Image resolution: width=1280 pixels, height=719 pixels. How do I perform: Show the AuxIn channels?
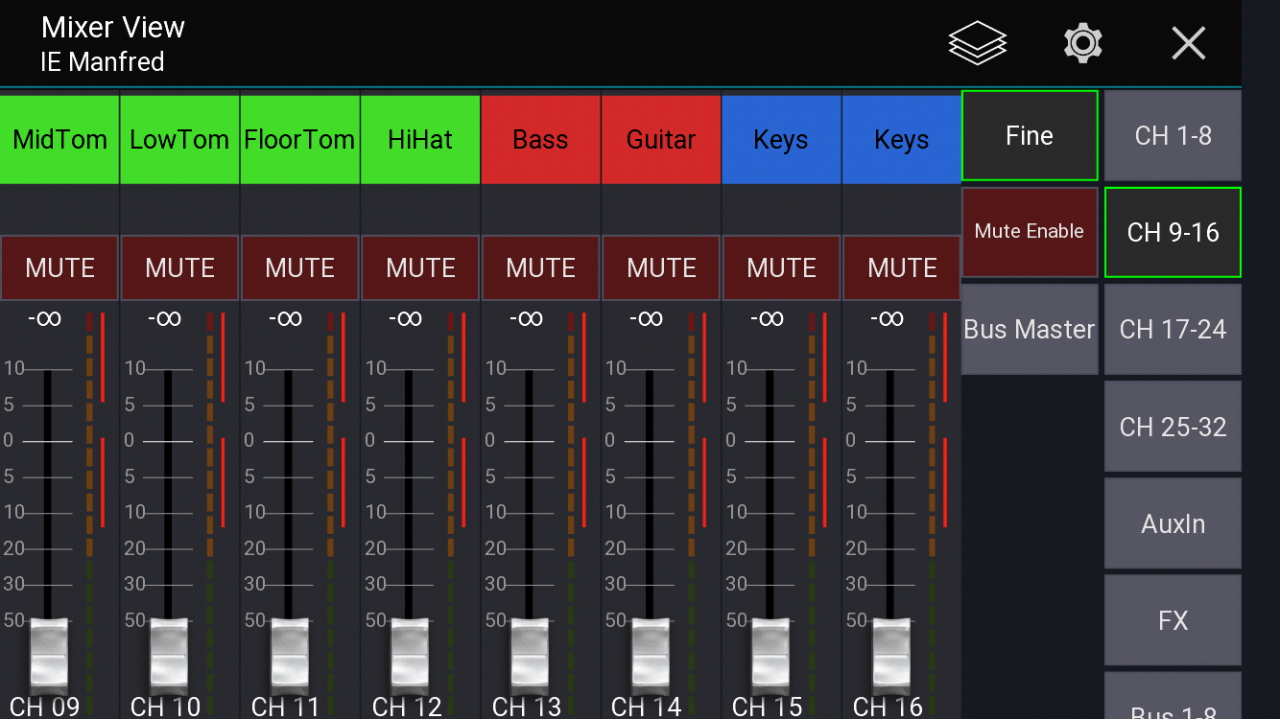tap(1172, 523)
